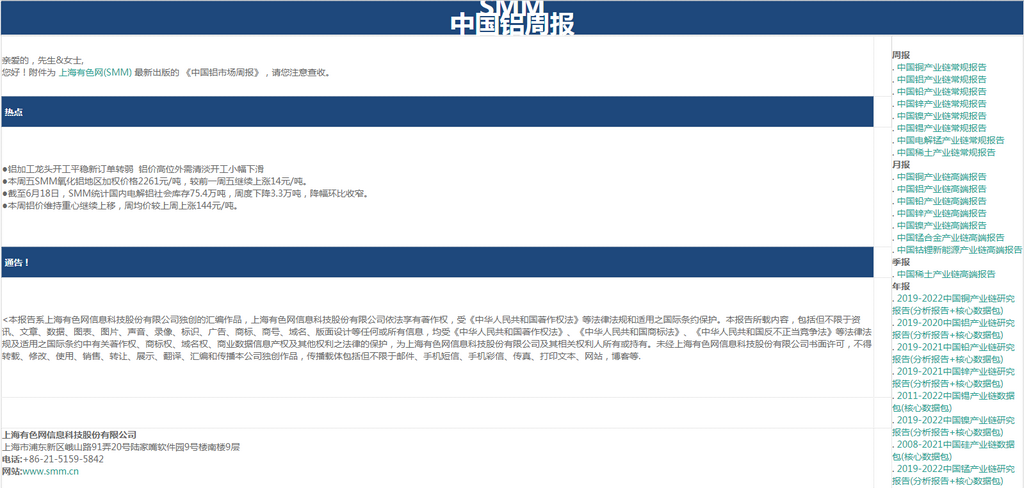Open 2019-2022中国铜产业链研究报告 annual link
The image size is (1024, 488).
953,304
